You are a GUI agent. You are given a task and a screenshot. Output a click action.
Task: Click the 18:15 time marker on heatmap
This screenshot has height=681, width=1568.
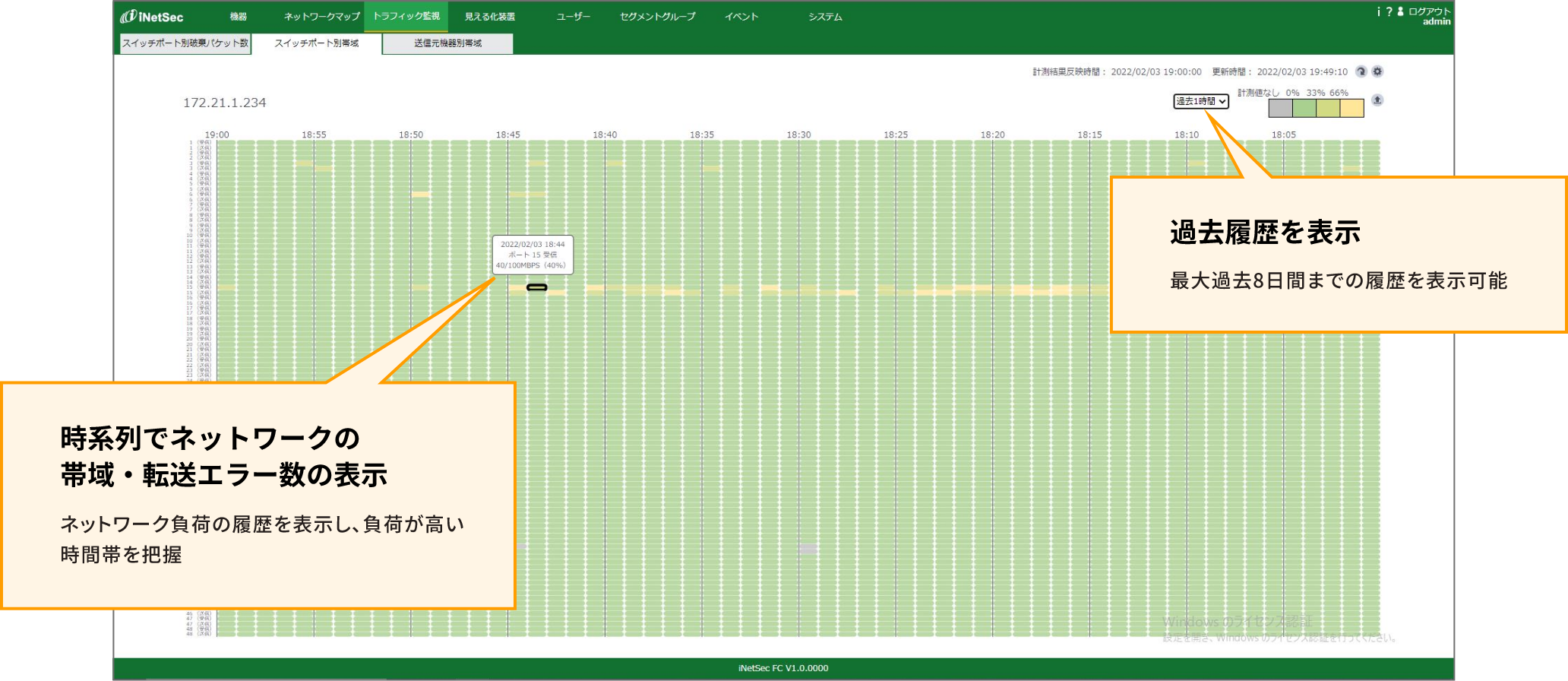tap(1089, 135)
